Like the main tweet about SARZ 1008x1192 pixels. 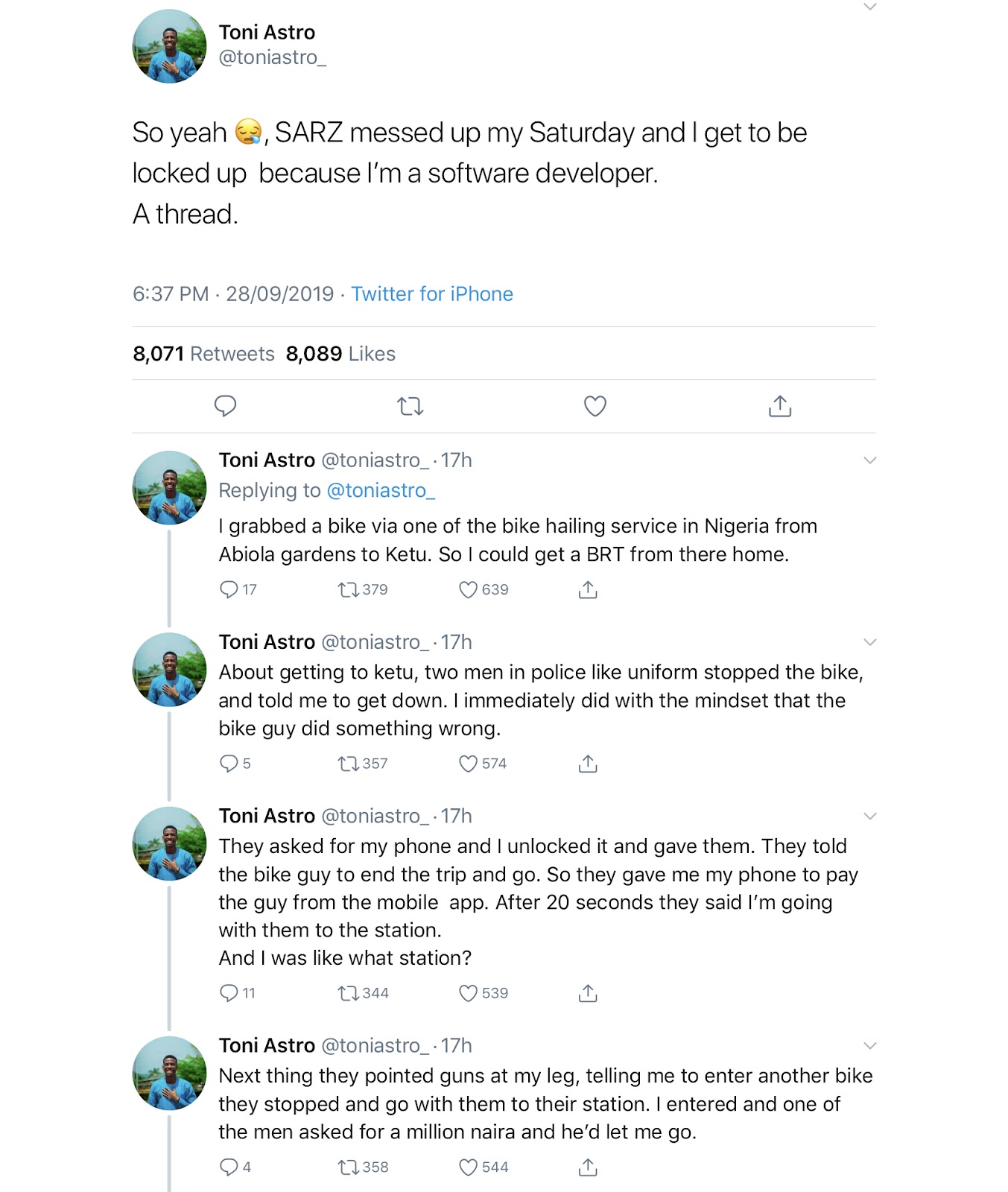(x=595, y=406)
